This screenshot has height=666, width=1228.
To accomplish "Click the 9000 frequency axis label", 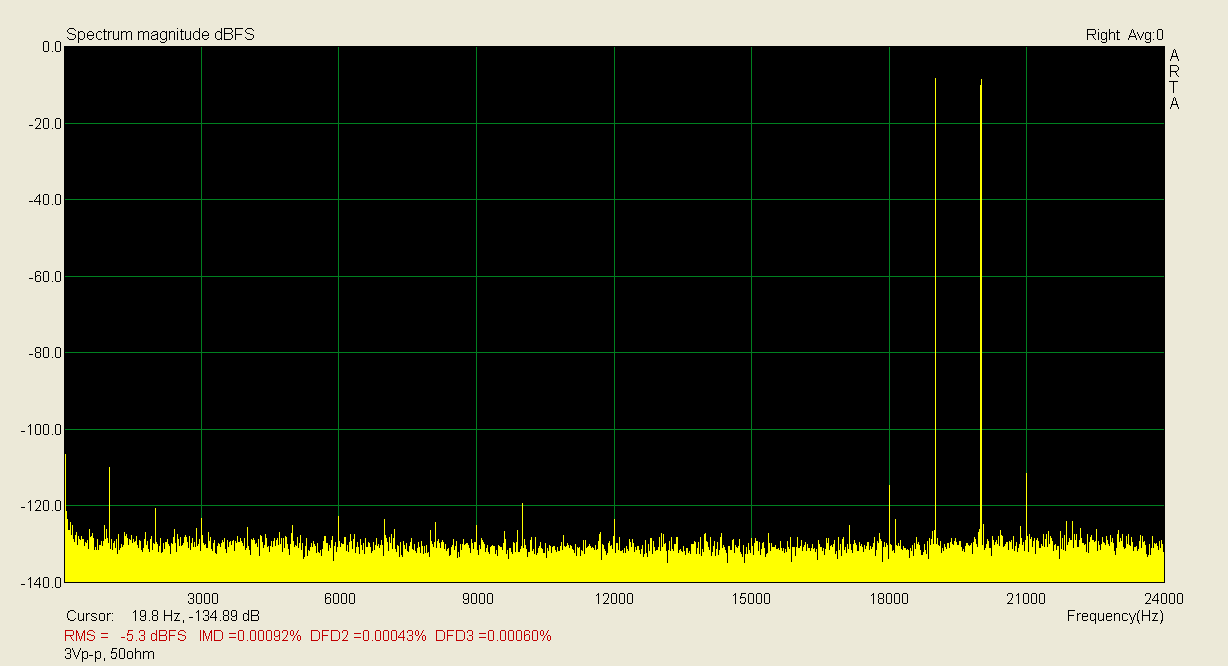I will [x=477, y=598].
